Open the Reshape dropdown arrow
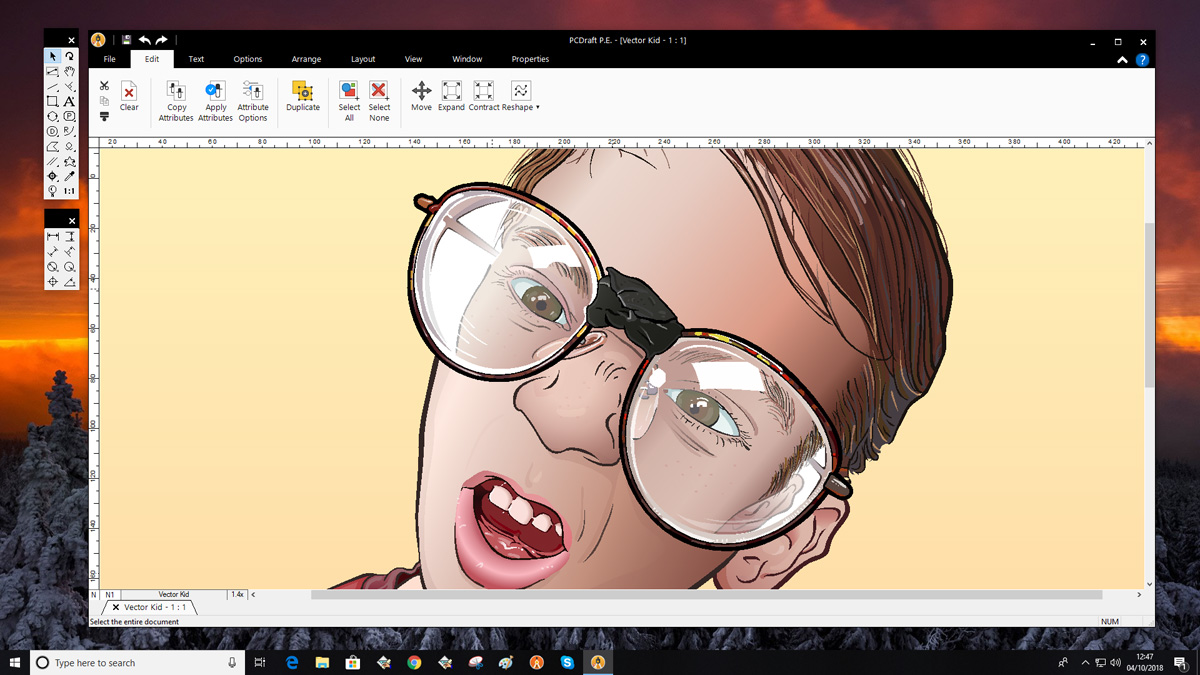This screenshot has width=1200, height=675. [x=538, y=108]
